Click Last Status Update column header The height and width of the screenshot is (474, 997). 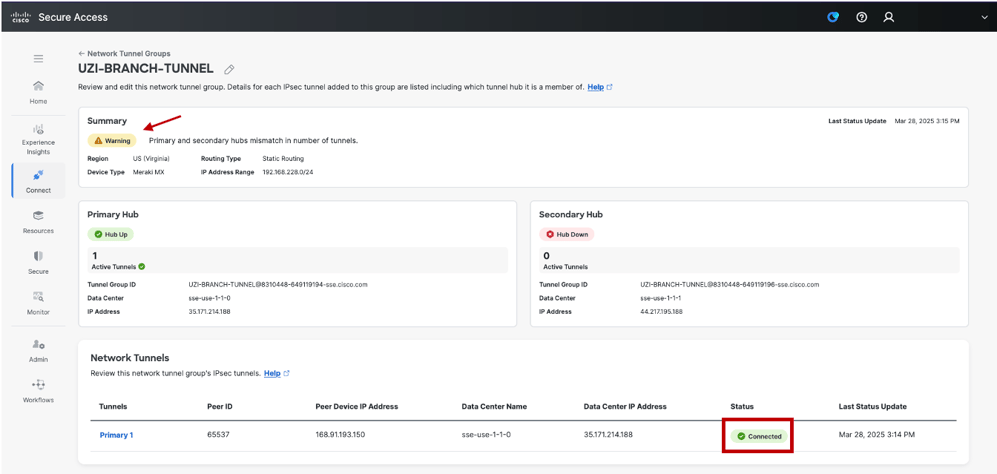872,407
